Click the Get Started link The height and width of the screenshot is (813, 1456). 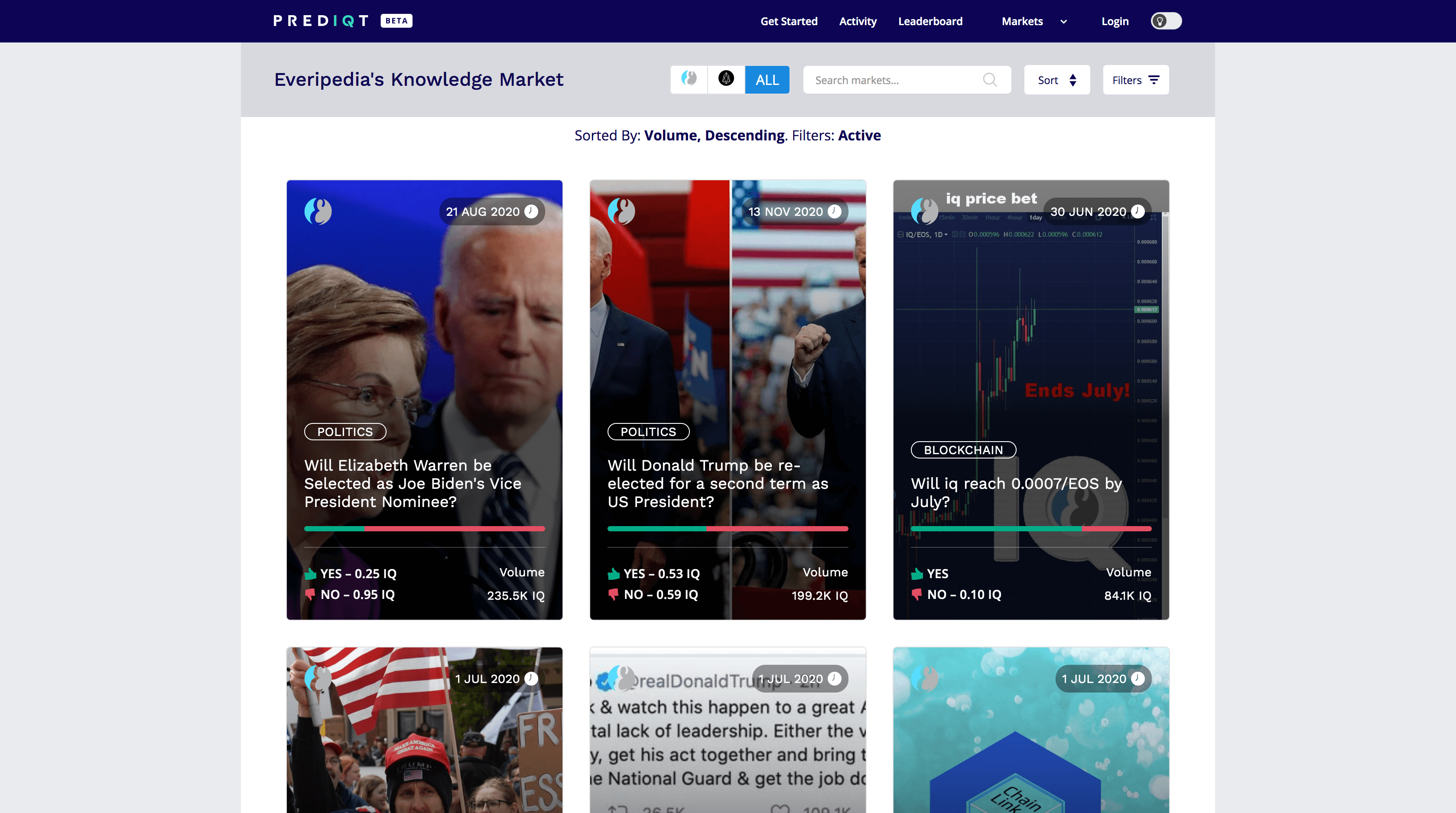[789, 22]
